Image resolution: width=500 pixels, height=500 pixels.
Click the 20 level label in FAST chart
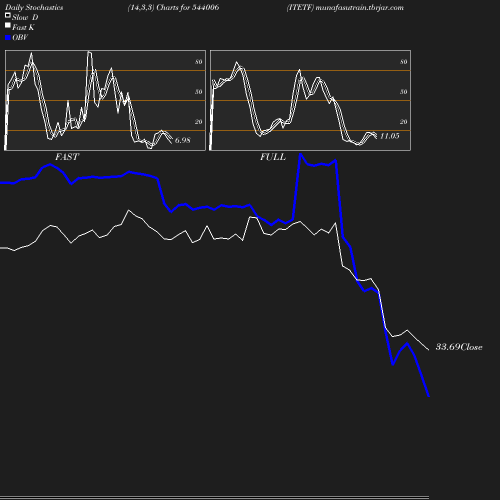(x=199, y=122)
